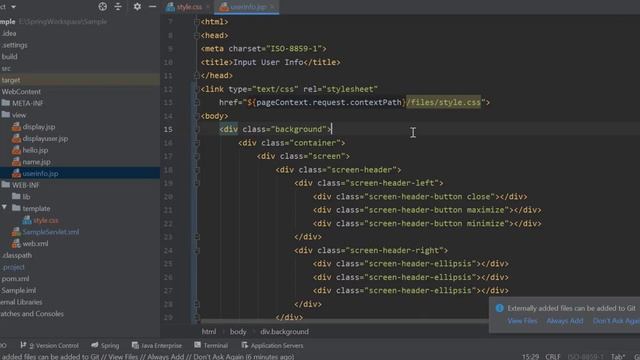Screen dimensions: 640x360
Task: Click the notification info icon
Action: (499, 308)
